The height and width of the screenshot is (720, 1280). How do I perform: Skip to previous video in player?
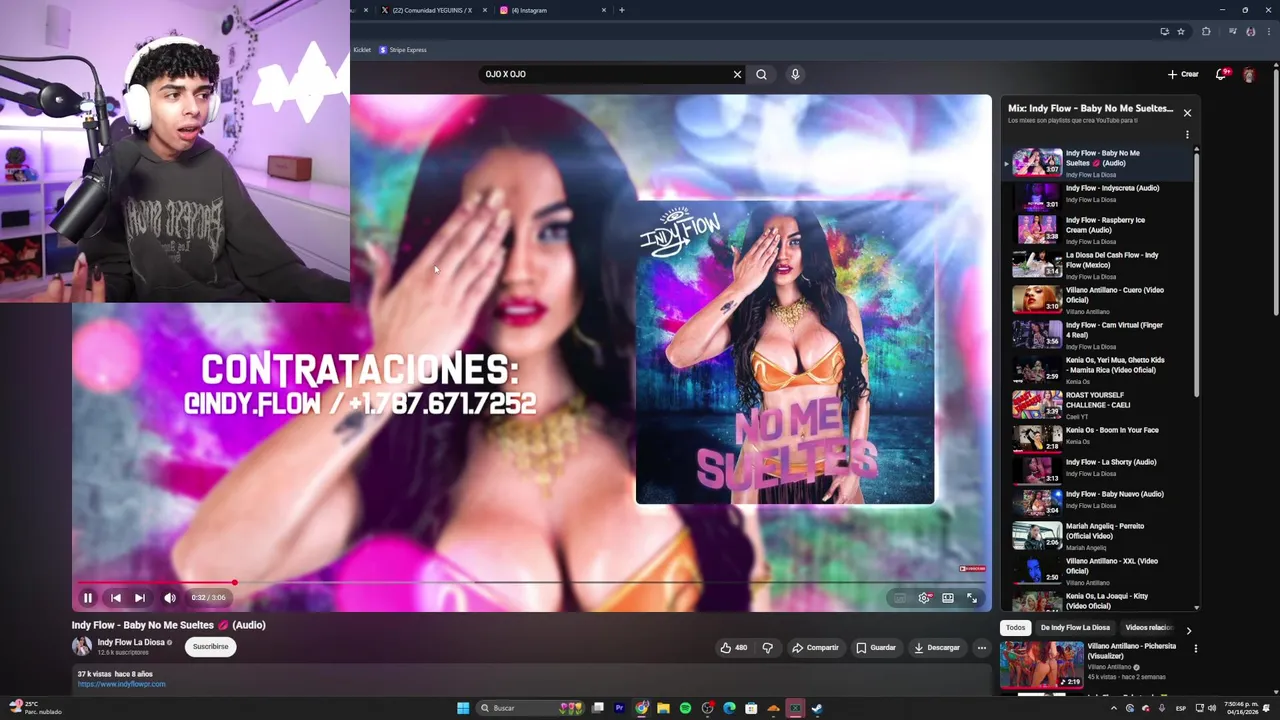coord(116,598)
